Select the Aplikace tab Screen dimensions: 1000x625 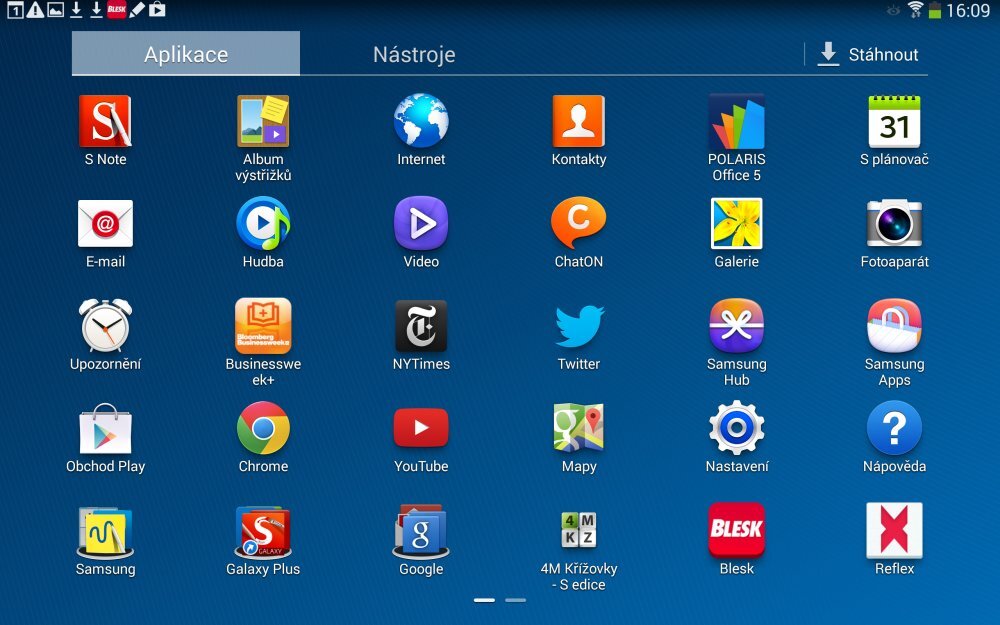tap(185, 53)
